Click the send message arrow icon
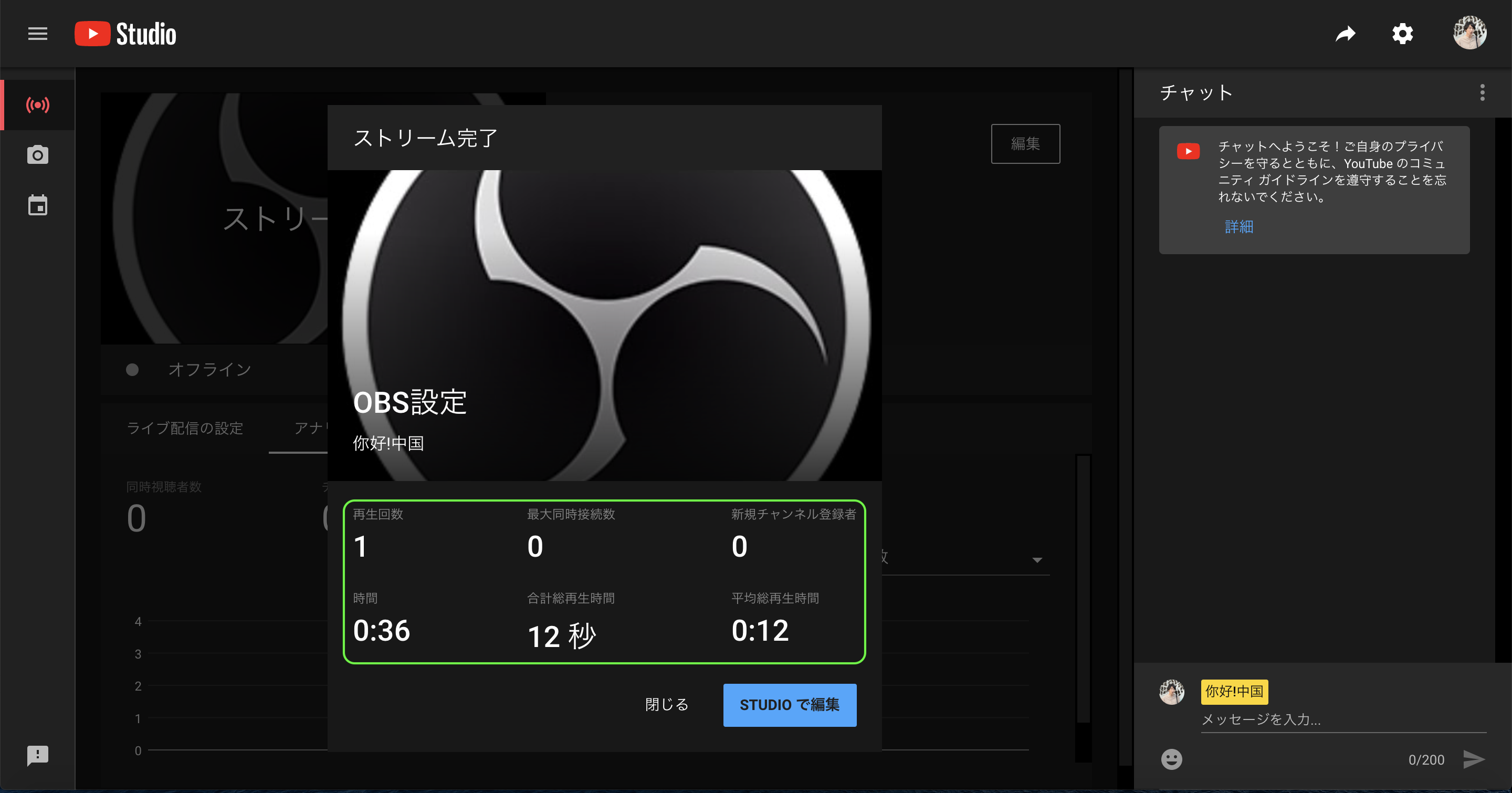This screenshot has height=793, width=1512. [x=1474, y=759]
